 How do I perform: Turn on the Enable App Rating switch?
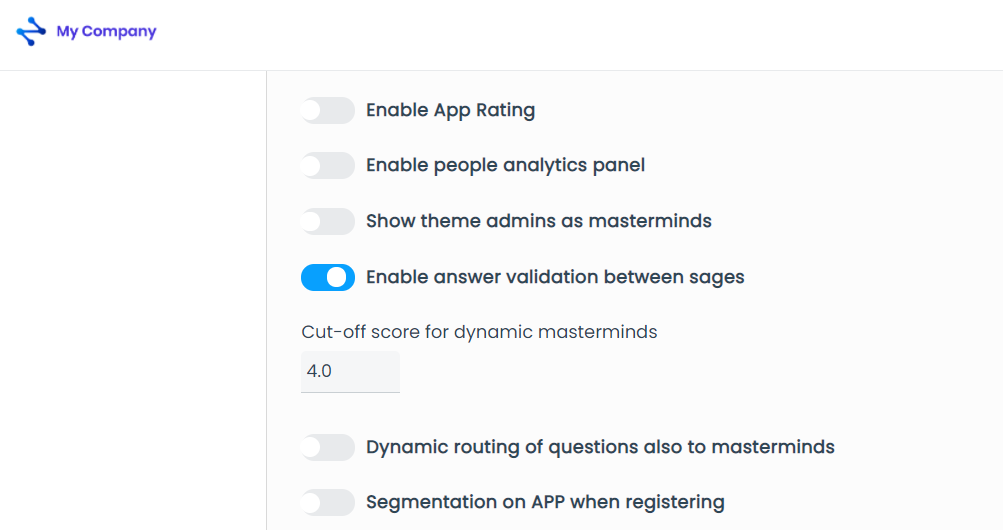(x=328, y=111)
